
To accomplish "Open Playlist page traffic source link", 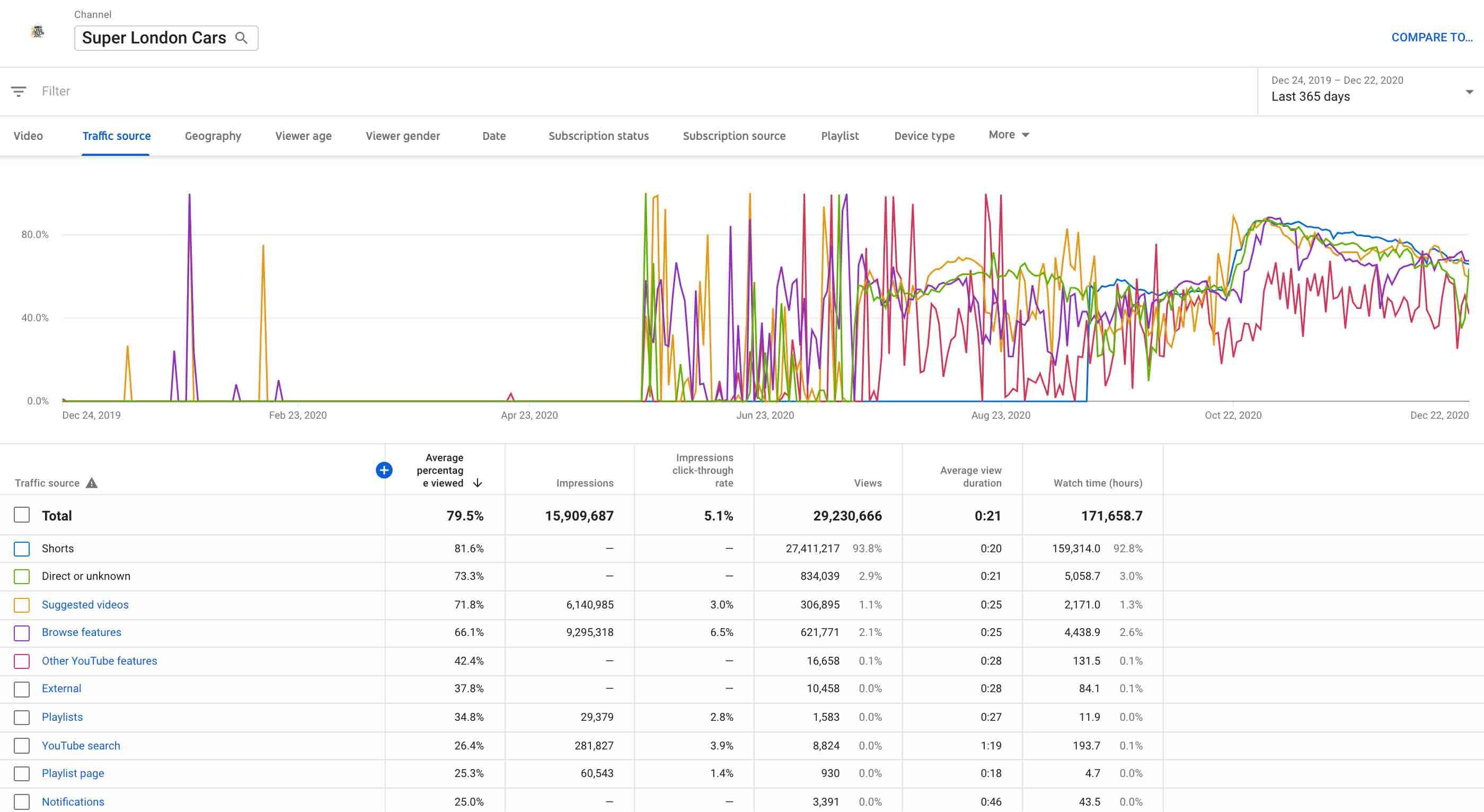I will point(73,773).
